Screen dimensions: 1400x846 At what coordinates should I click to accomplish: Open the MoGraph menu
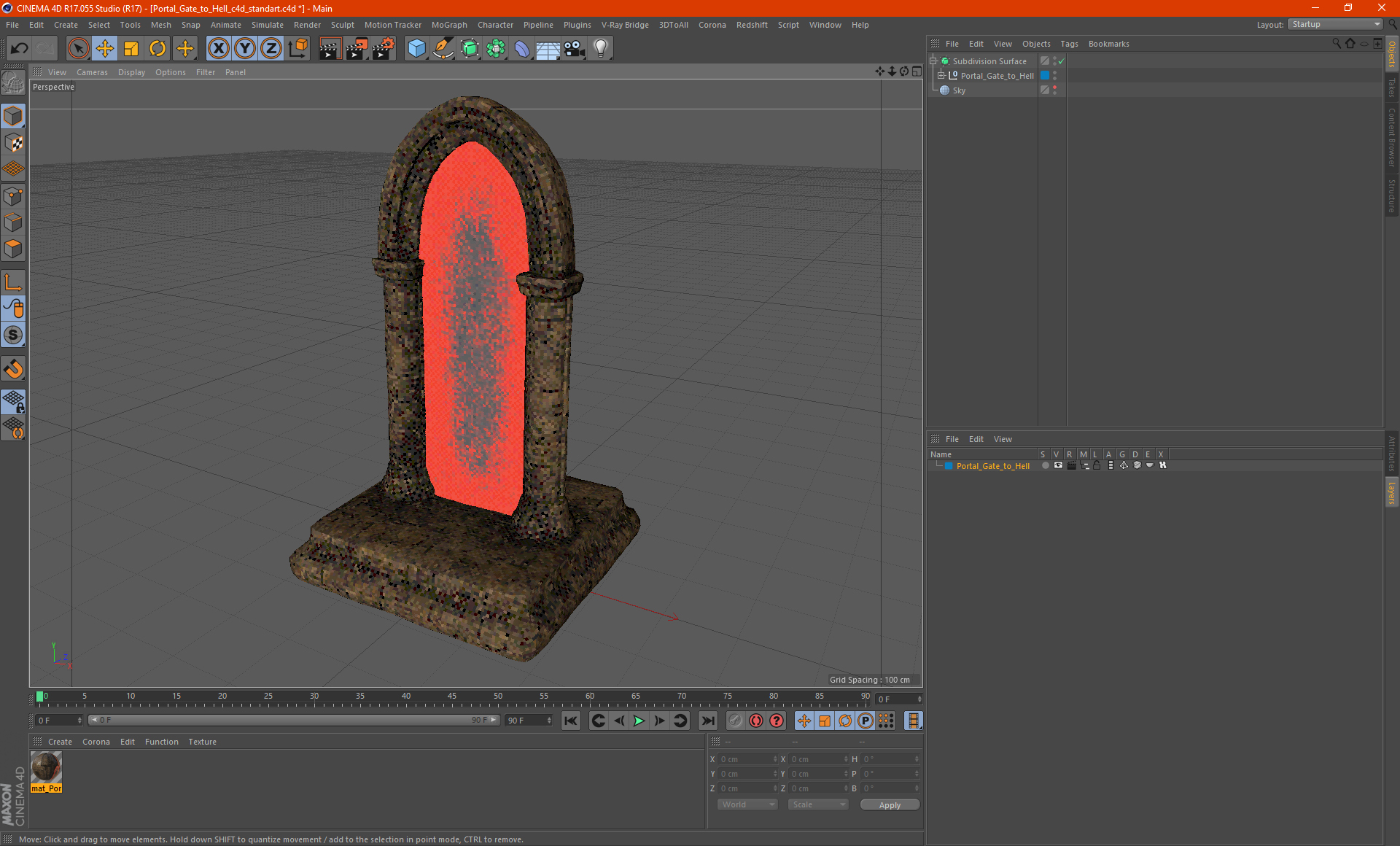coord(449,25)
